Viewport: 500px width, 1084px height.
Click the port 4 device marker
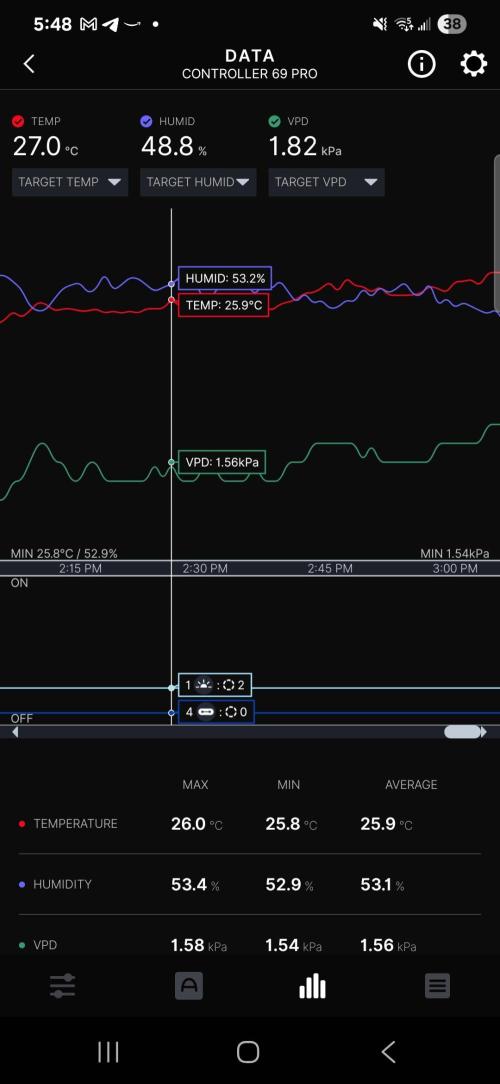pos(216,712)
